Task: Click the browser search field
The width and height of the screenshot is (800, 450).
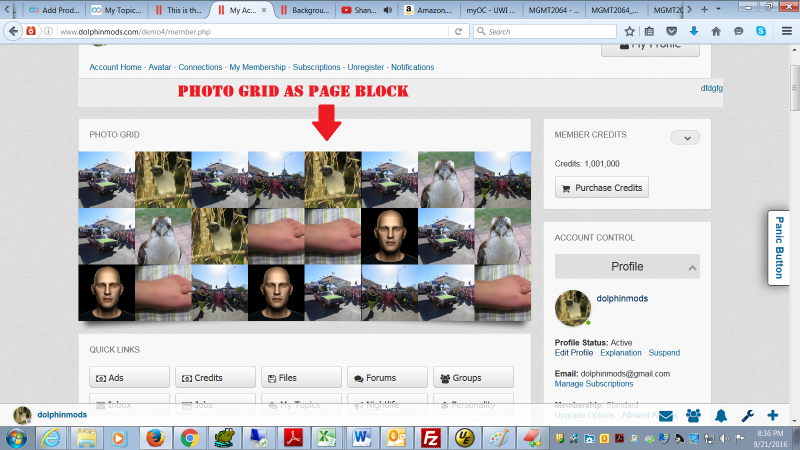Action: click(545, 32)
